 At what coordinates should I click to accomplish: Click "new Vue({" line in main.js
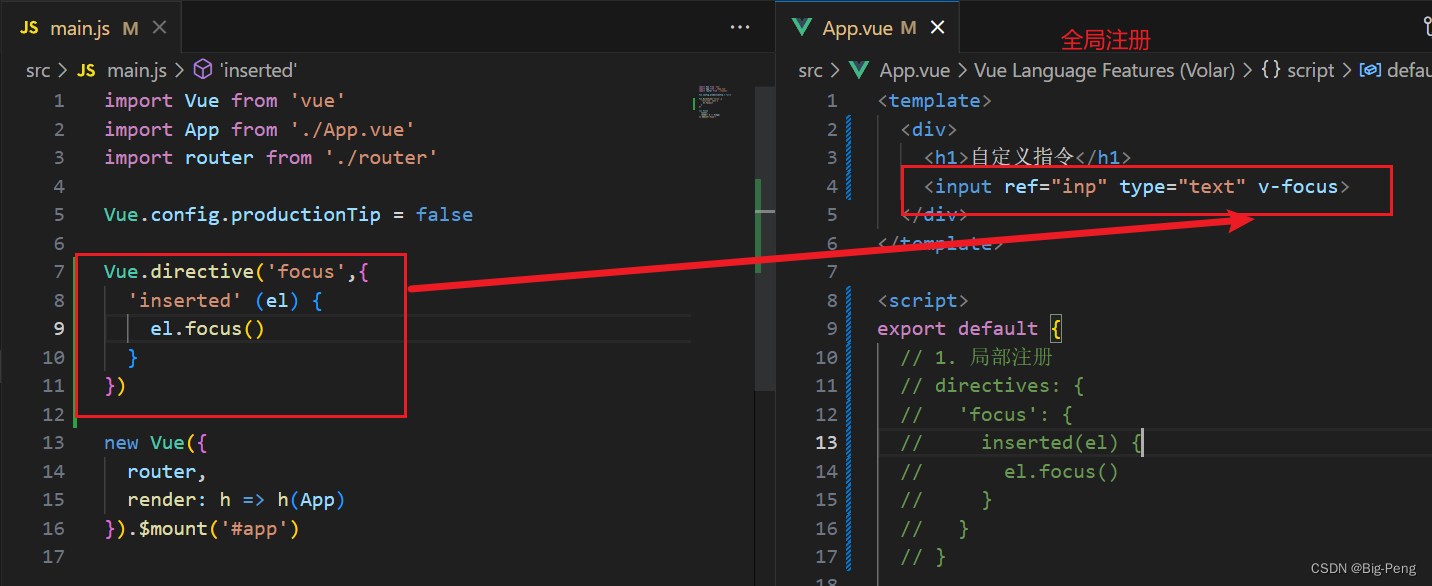coord(155,442)
